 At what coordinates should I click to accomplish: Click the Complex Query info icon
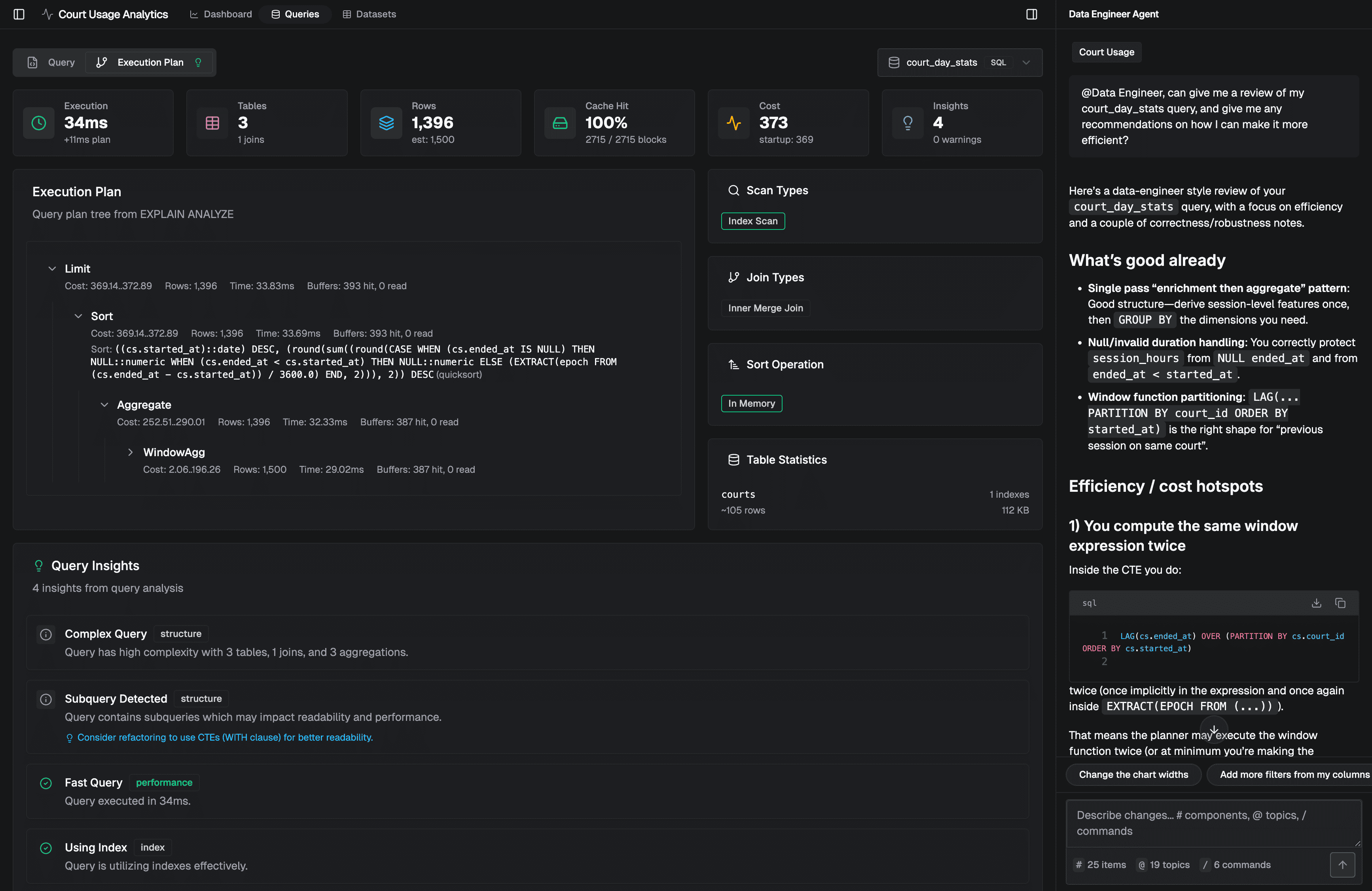tap(46, 634)
